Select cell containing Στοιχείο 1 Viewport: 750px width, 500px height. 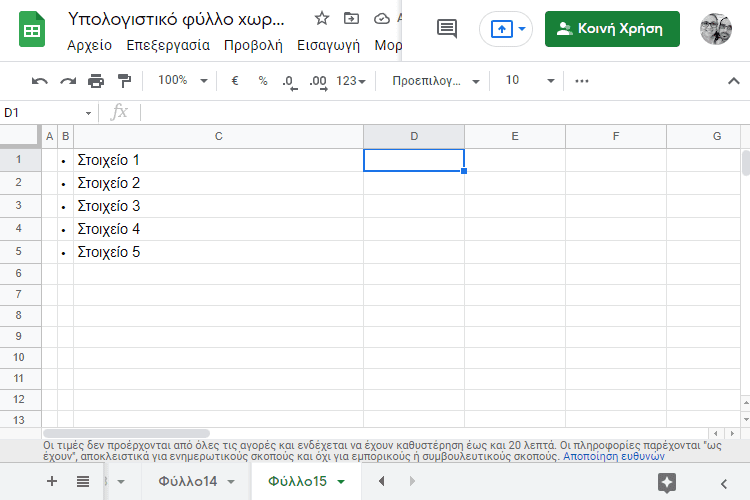[219, 160]
